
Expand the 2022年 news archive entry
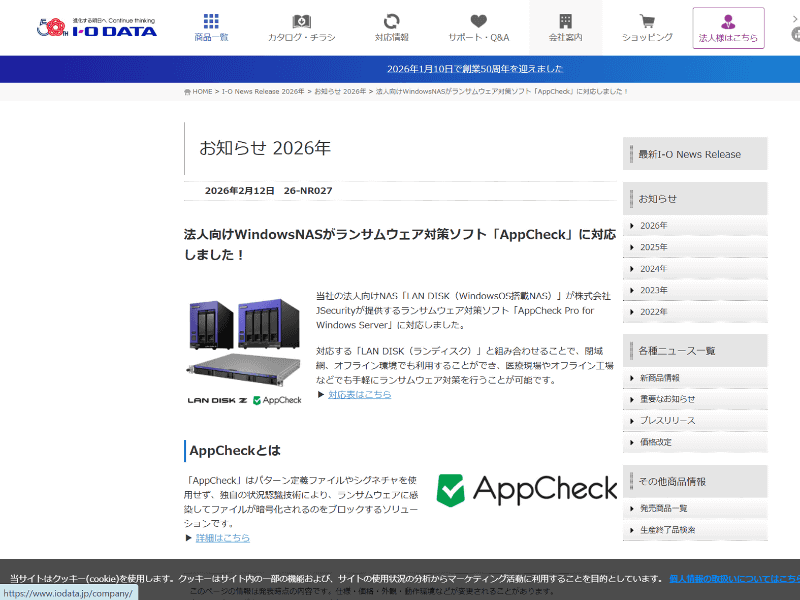tap(695, 312)
